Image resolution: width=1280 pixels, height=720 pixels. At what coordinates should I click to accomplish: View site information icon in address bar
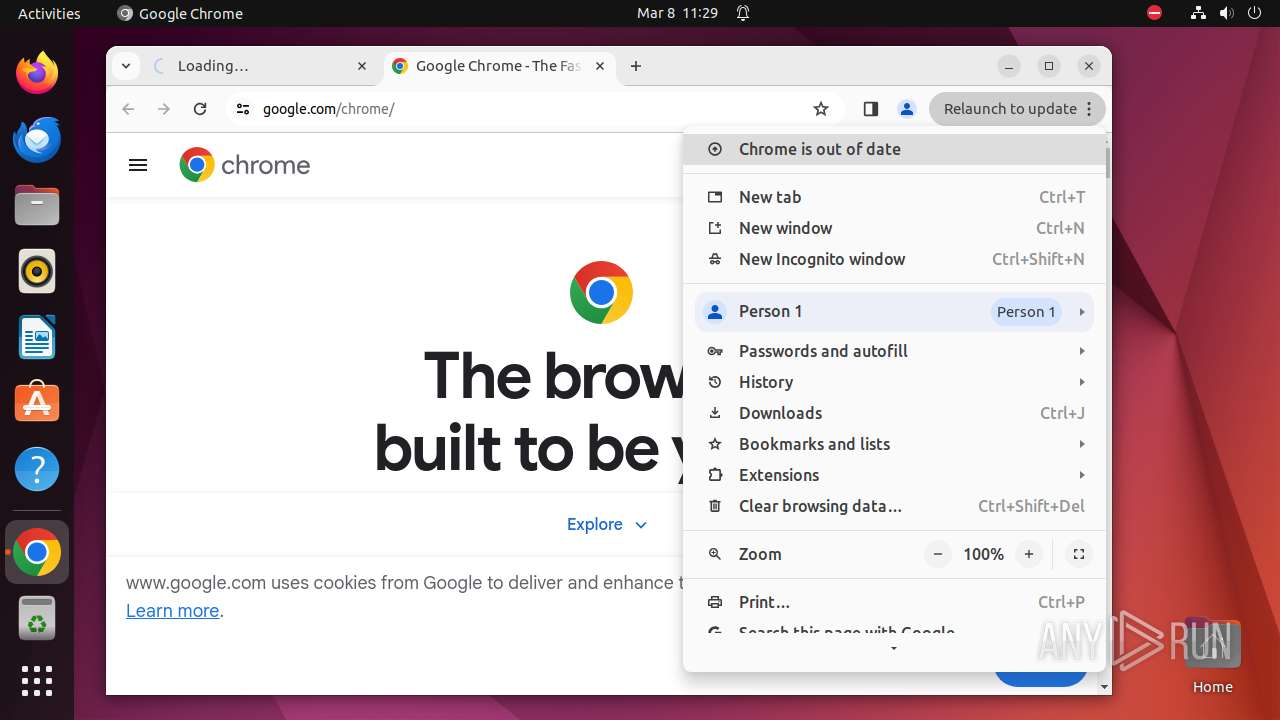point(242,109)
